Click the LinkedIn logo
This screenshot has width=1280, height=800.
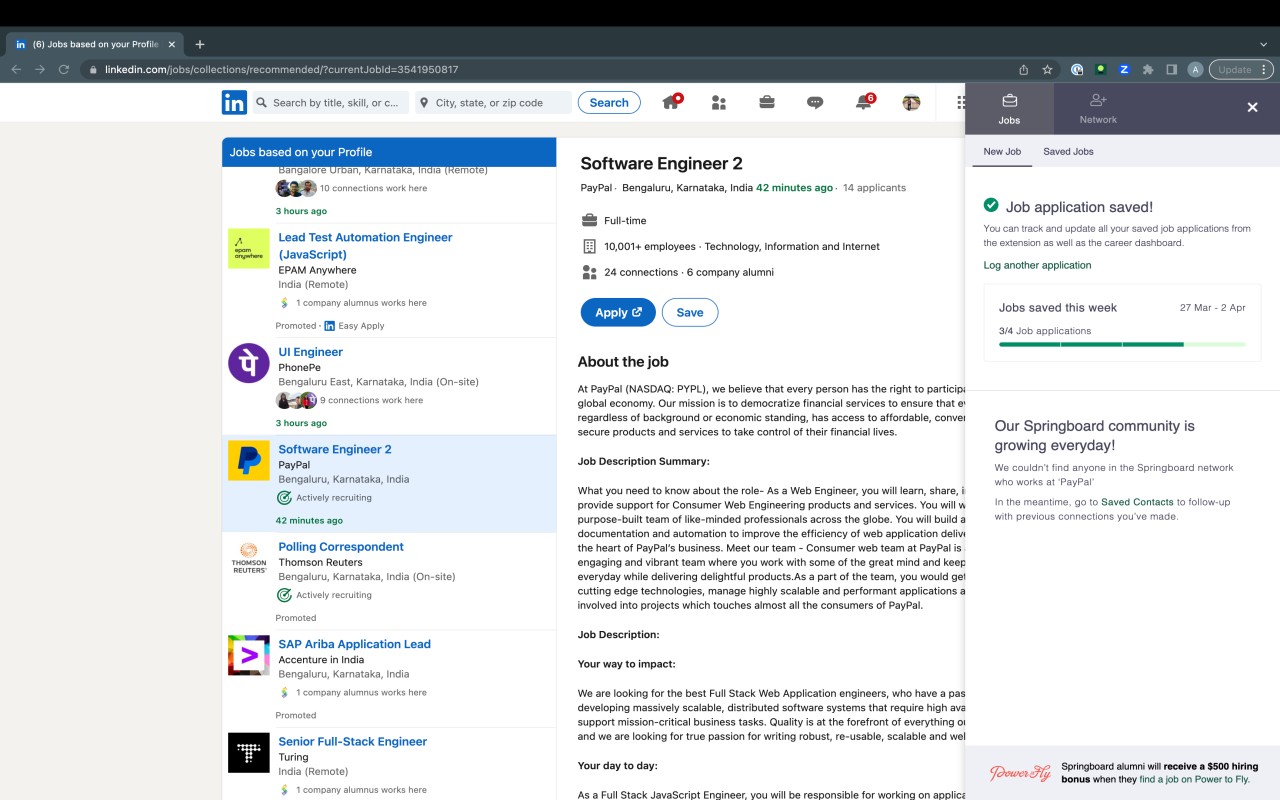pyautogui.click(x=233, y=101)
